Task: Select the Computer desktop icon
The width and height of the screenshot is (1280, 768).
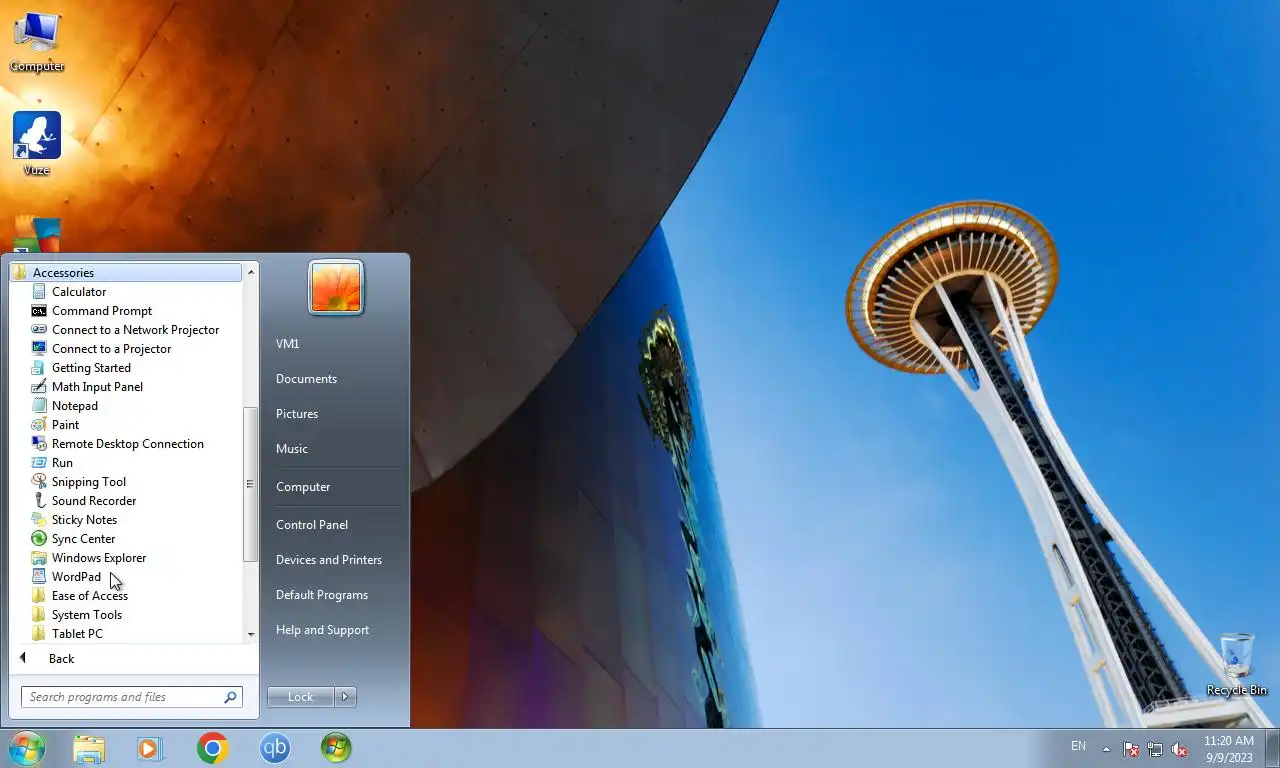Action: tap(37, 41)
